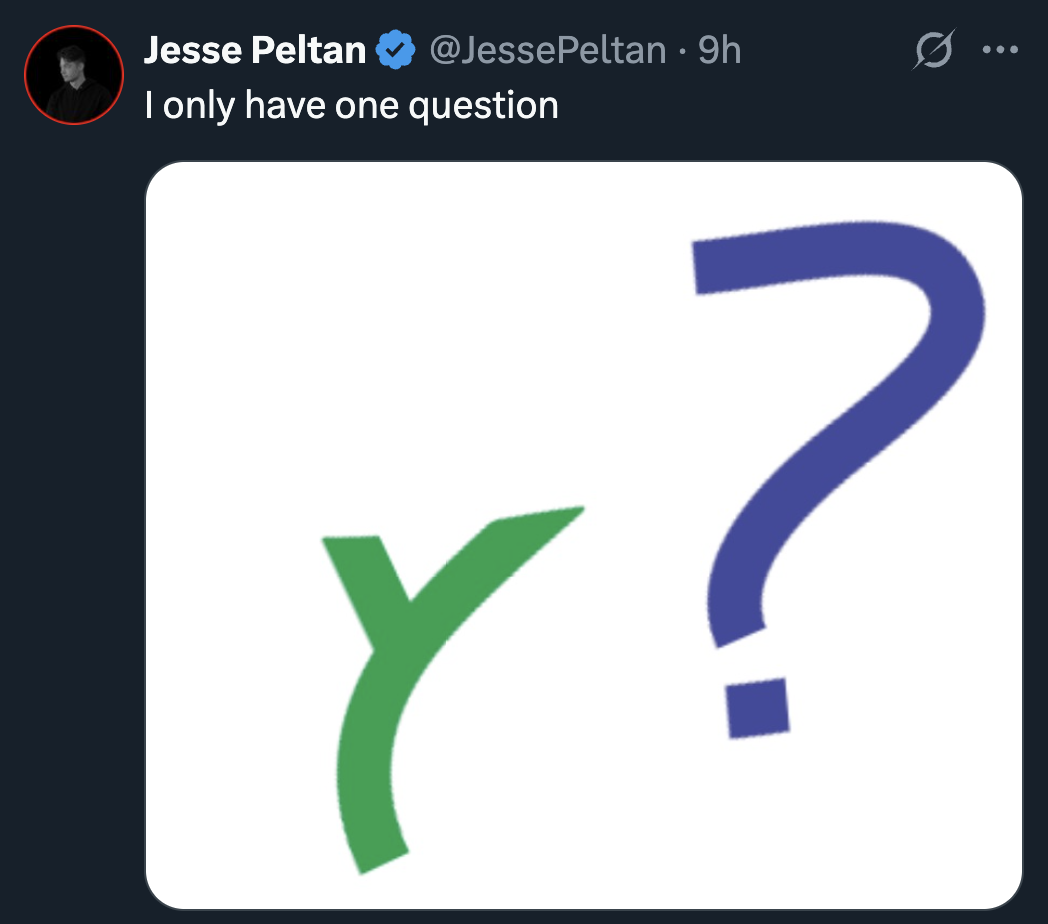Open Jesse Peltan's profile avatar
Viewport: 1048px width, 924px height.
pos(74,75)
